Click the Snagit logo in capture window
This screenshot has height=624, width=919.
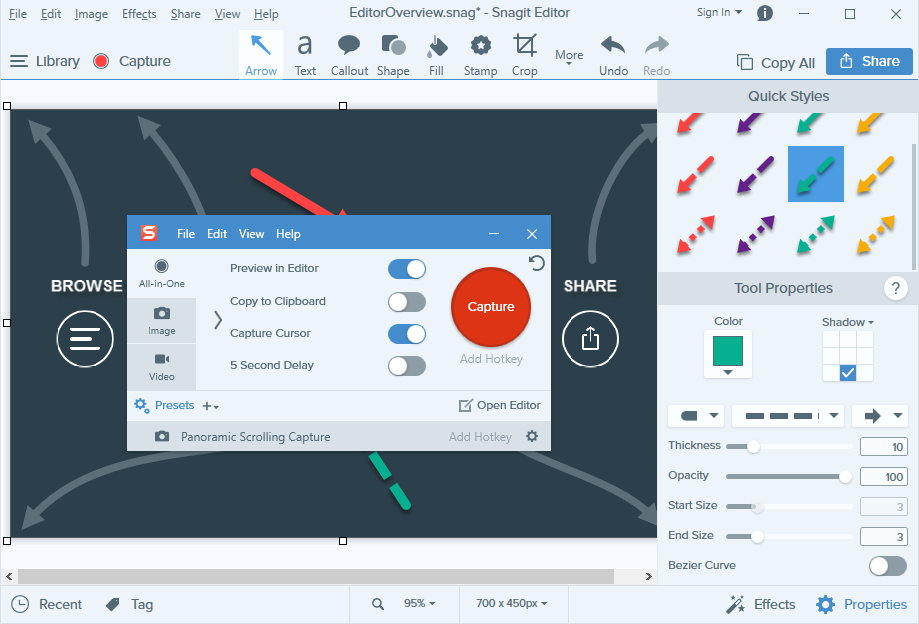coord(149,233)
